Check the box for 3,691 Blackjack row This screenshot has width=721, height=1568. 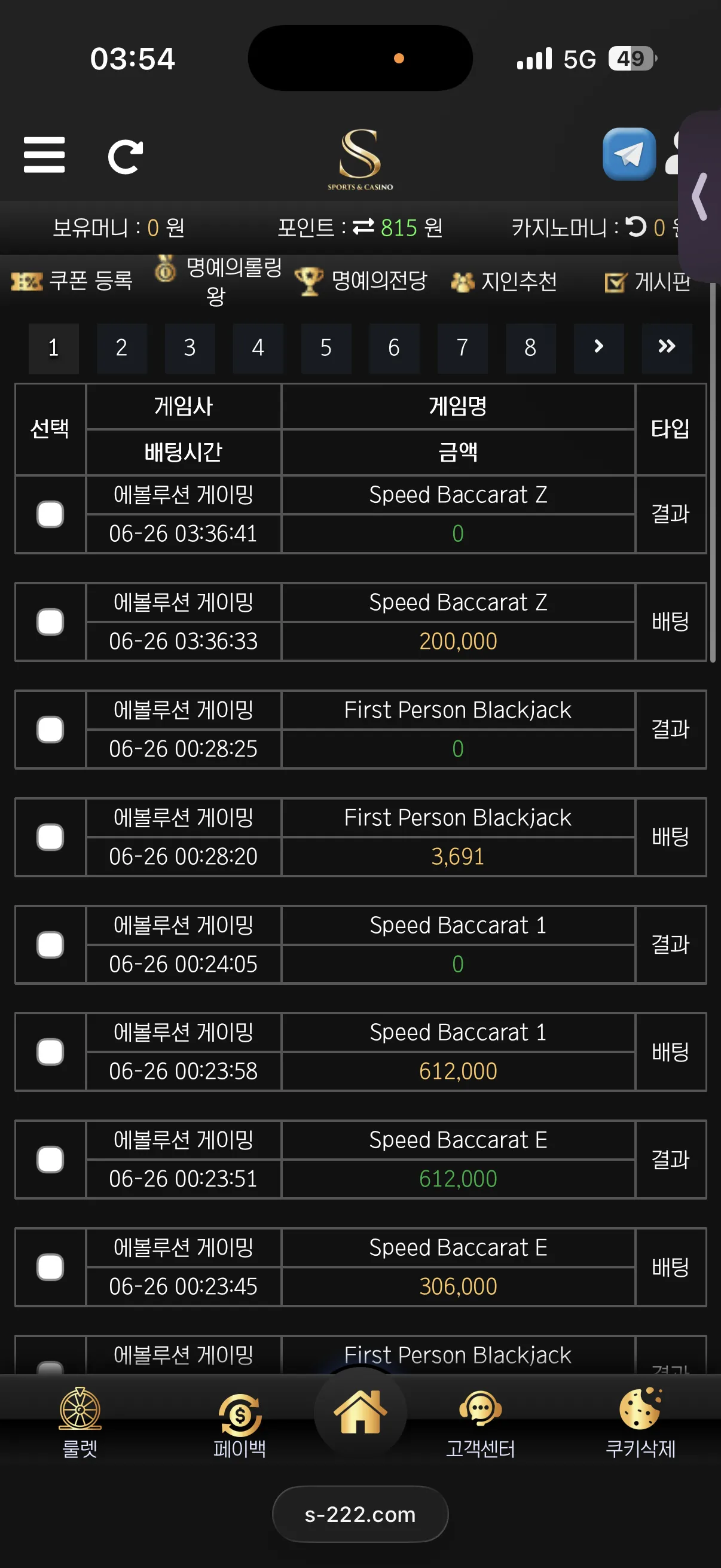[x=50, y=837]
